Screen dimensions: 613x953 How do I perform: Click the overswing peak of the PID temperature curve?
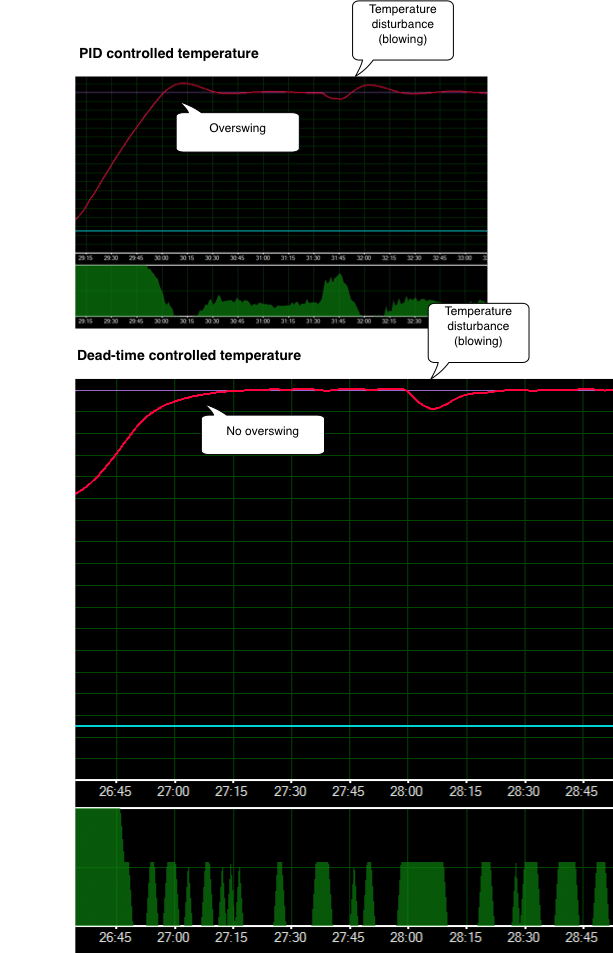(184, 84)
